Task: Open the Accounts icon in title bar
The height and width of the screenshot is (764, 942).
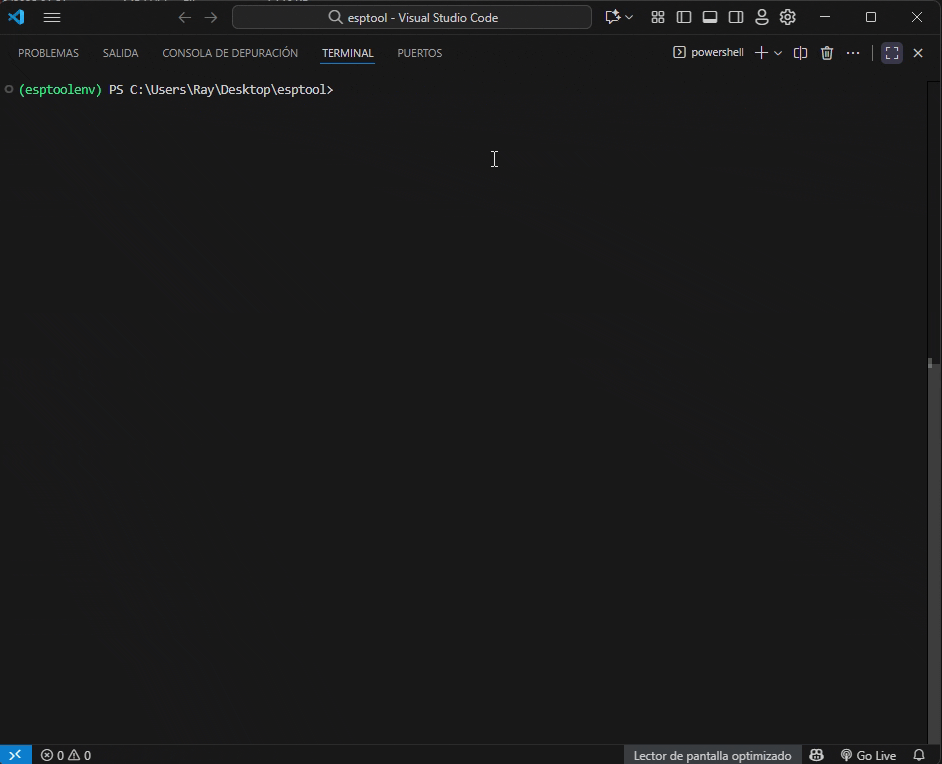Action: tap(762, 17)
